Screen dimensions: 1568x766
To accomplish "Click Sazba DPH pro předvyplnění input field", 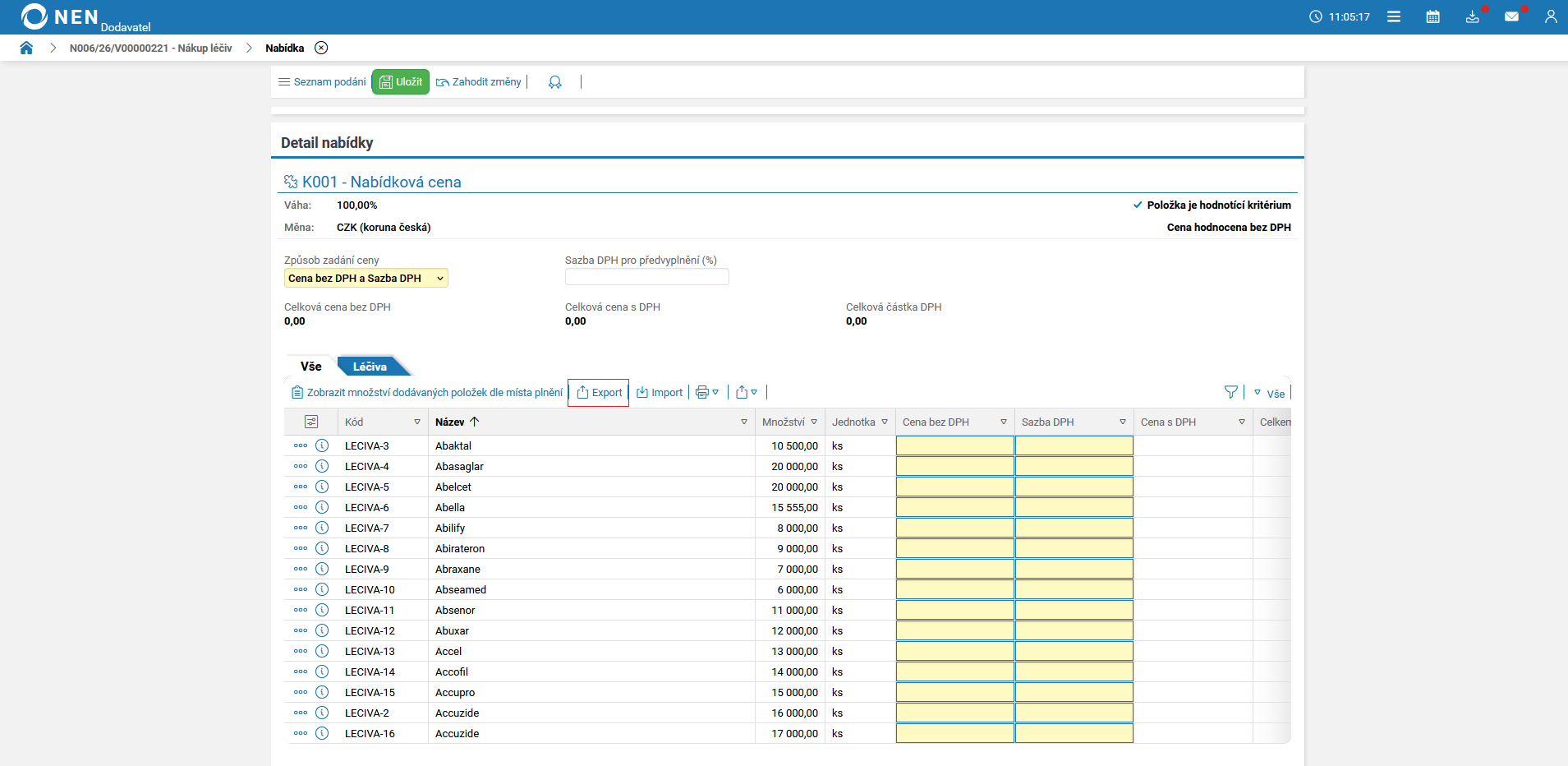I will pyautogui.click(x=646, y=278).
